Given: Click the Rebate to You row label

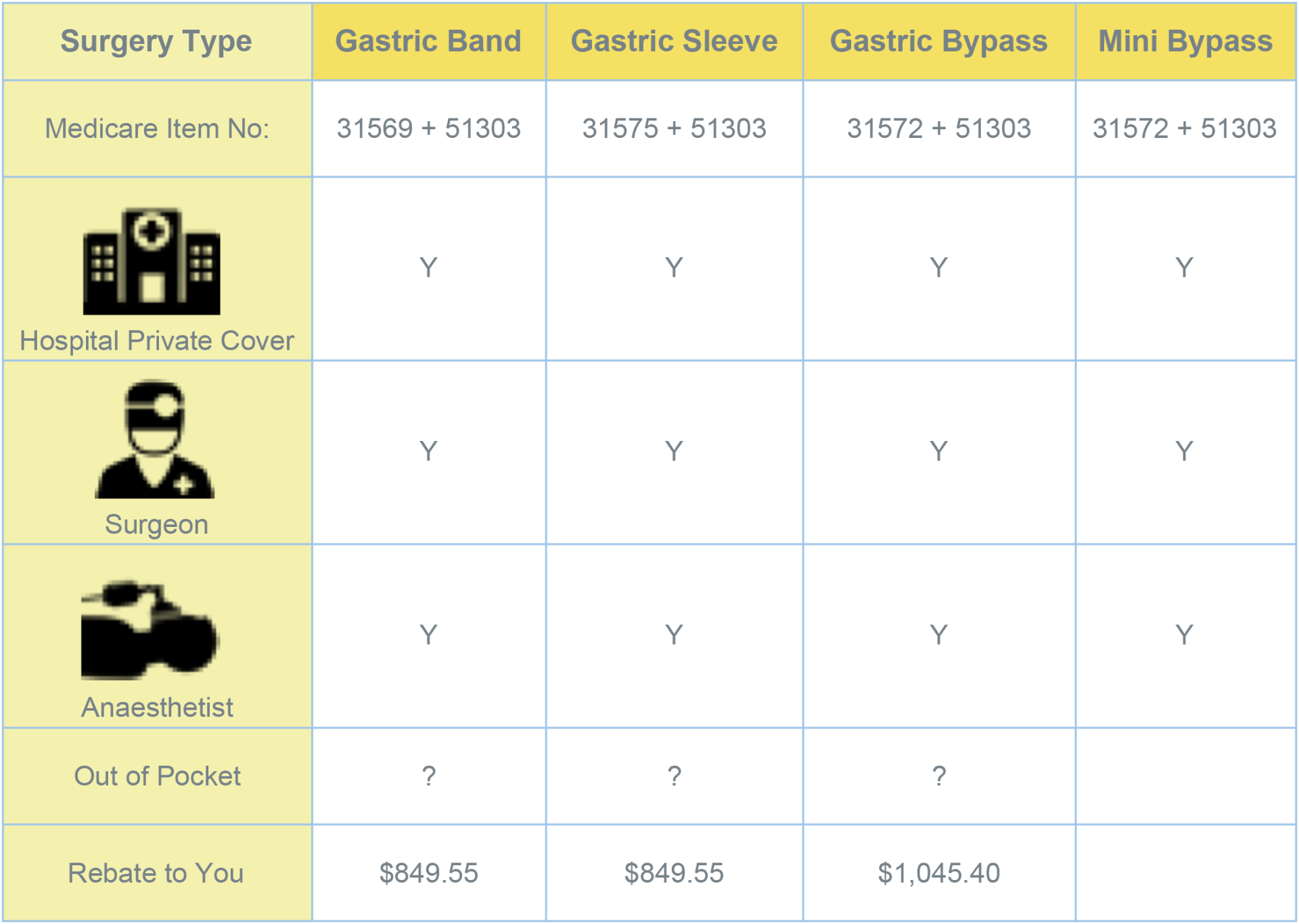Looking at the screenshot, I should (156, 873).
